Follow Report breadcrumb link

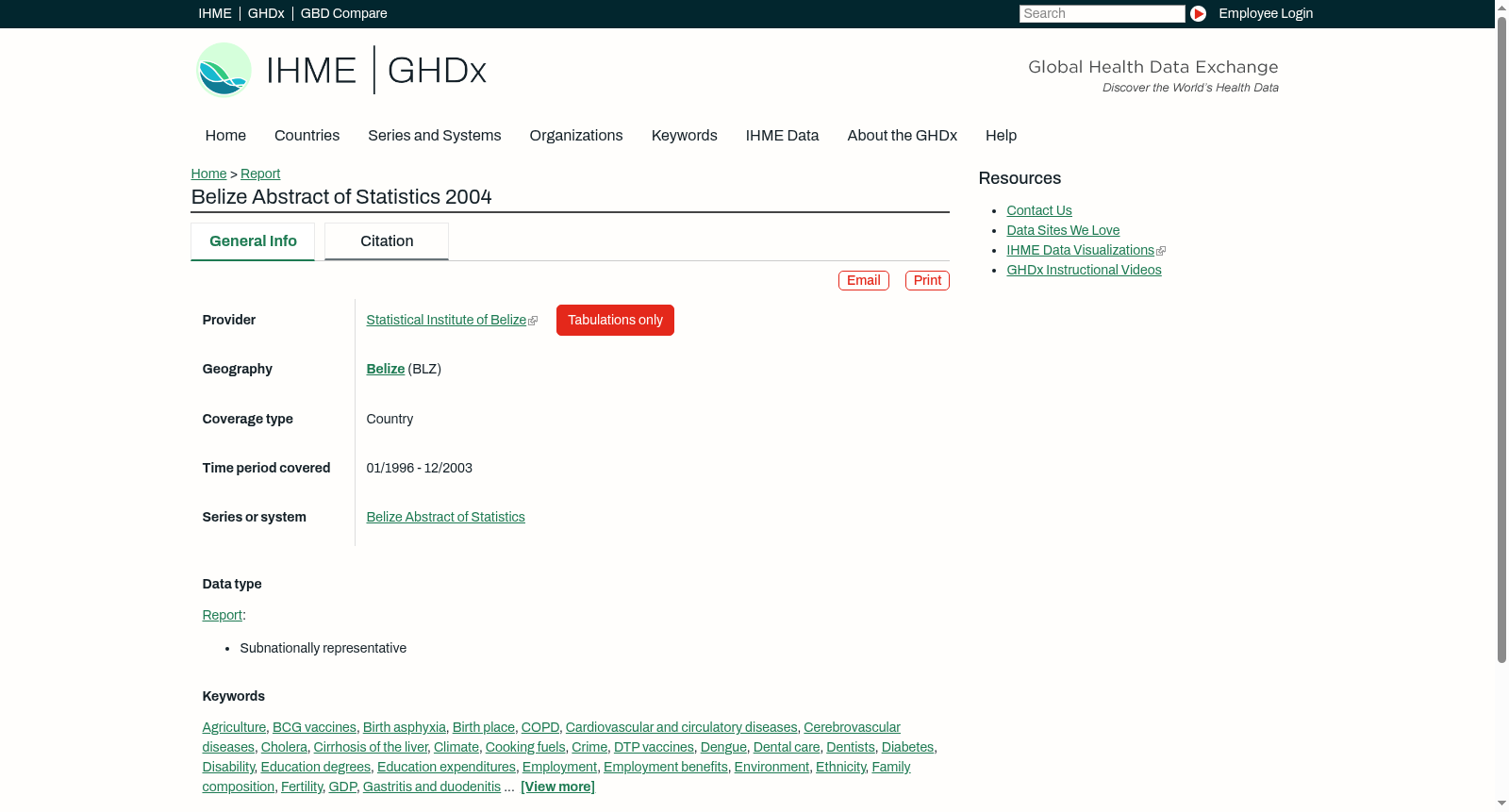coord(260,174)
